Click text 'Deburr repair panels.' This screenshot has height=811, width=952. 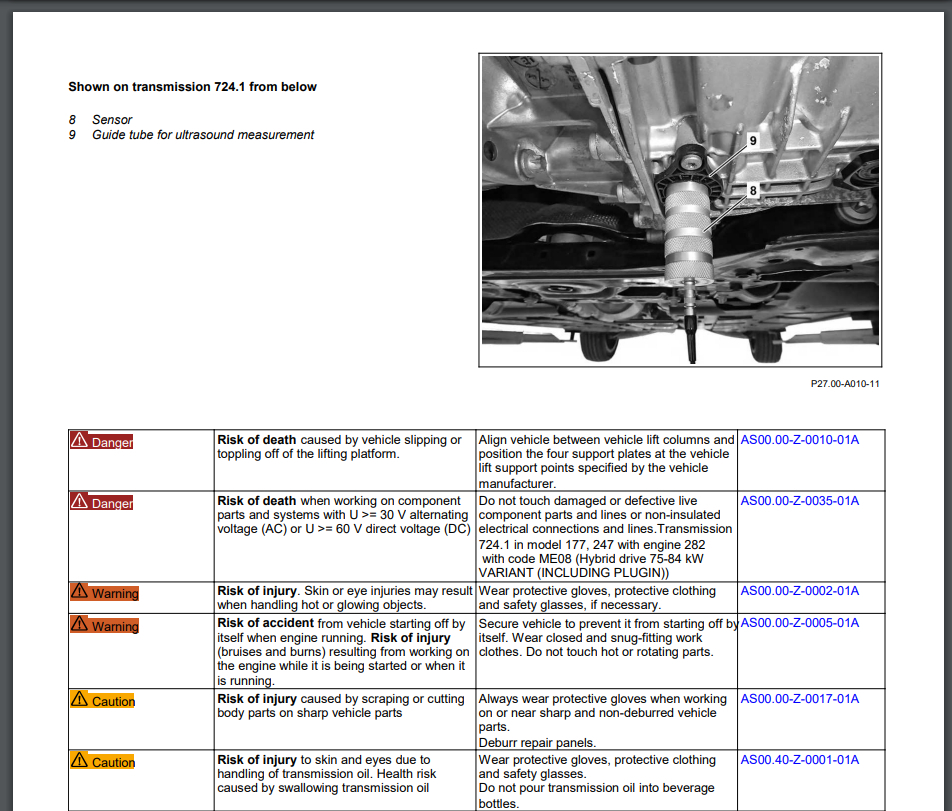coord(537,742)
